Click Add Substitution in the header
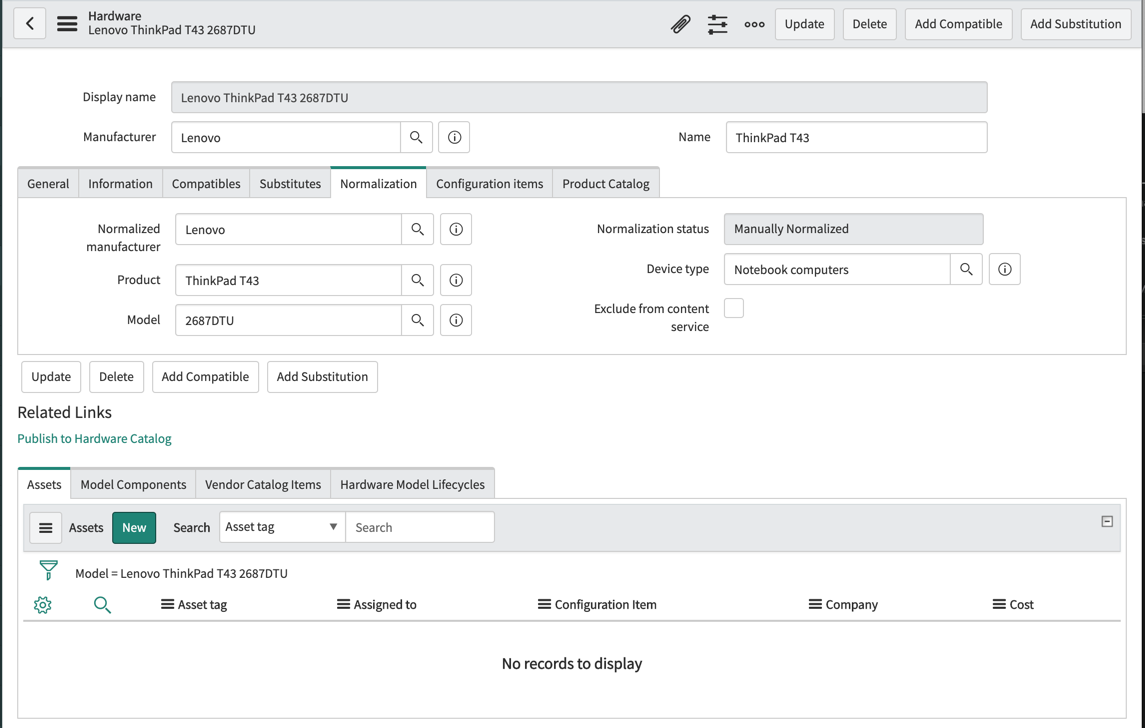 click(1076, 24)
